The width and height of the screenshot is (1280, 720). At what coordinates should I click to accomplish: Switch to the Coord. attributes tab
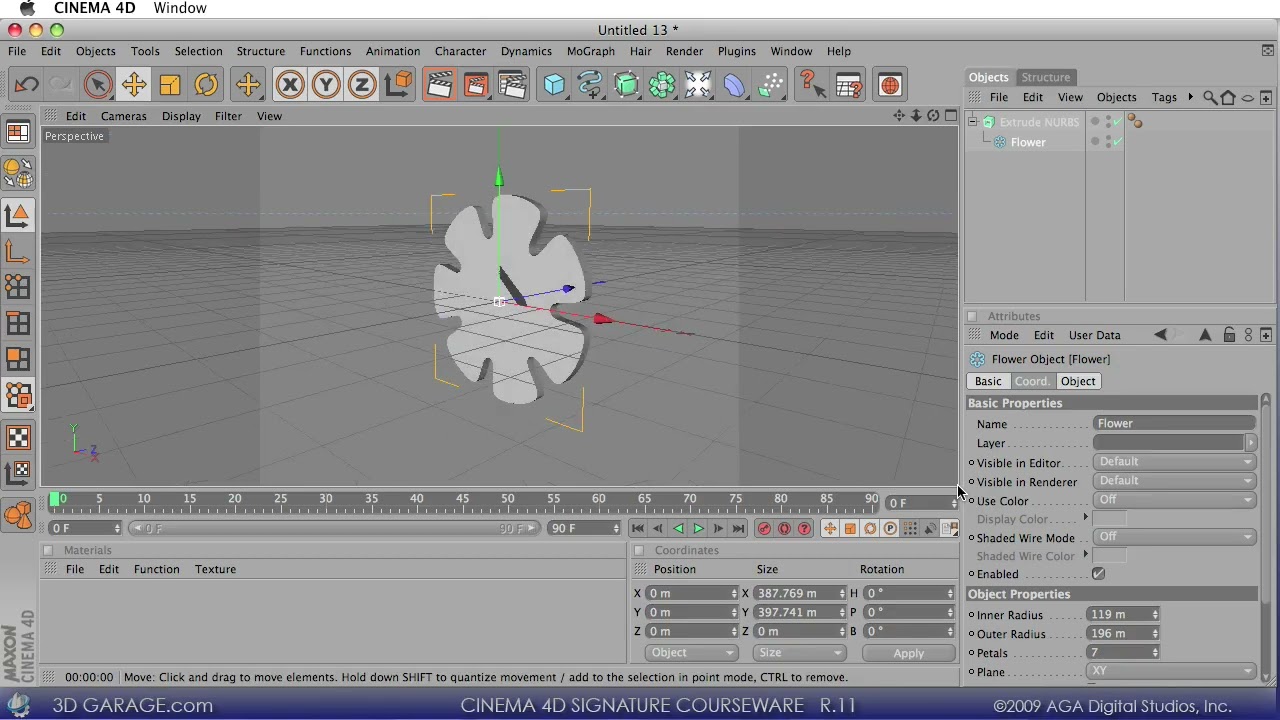click(1032, 381)
